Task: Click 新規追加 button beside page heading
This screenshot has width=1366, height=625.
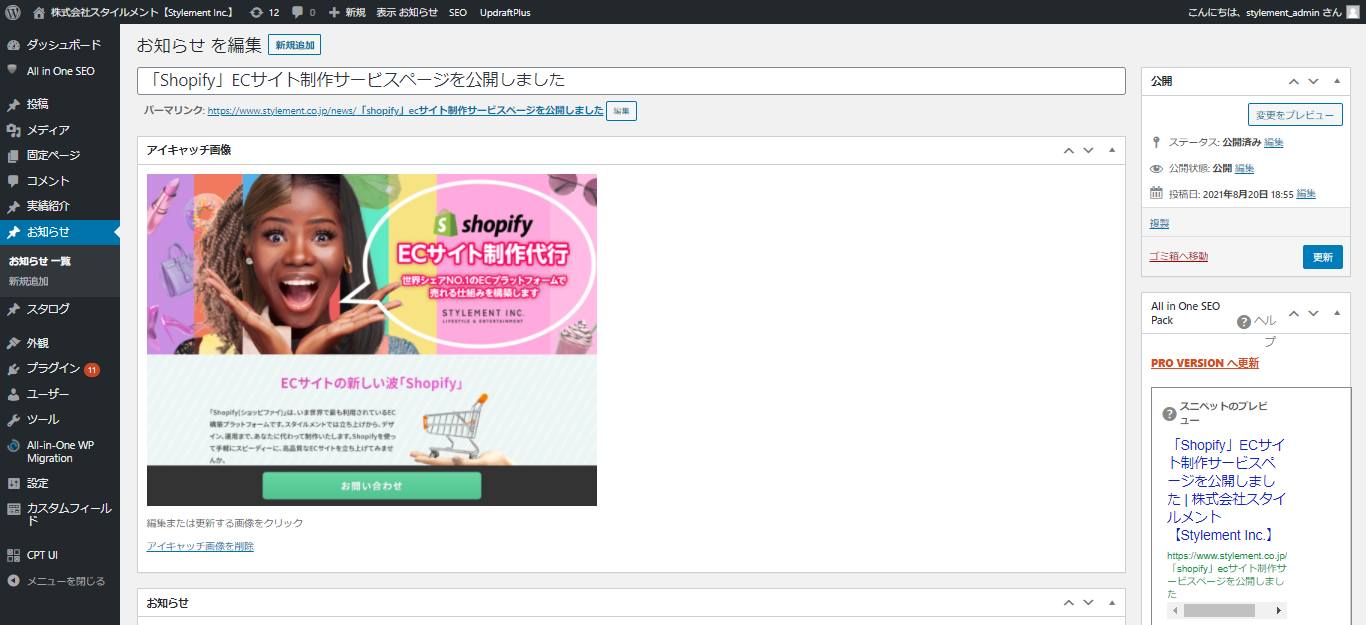Action: click(x=294, y=45)
